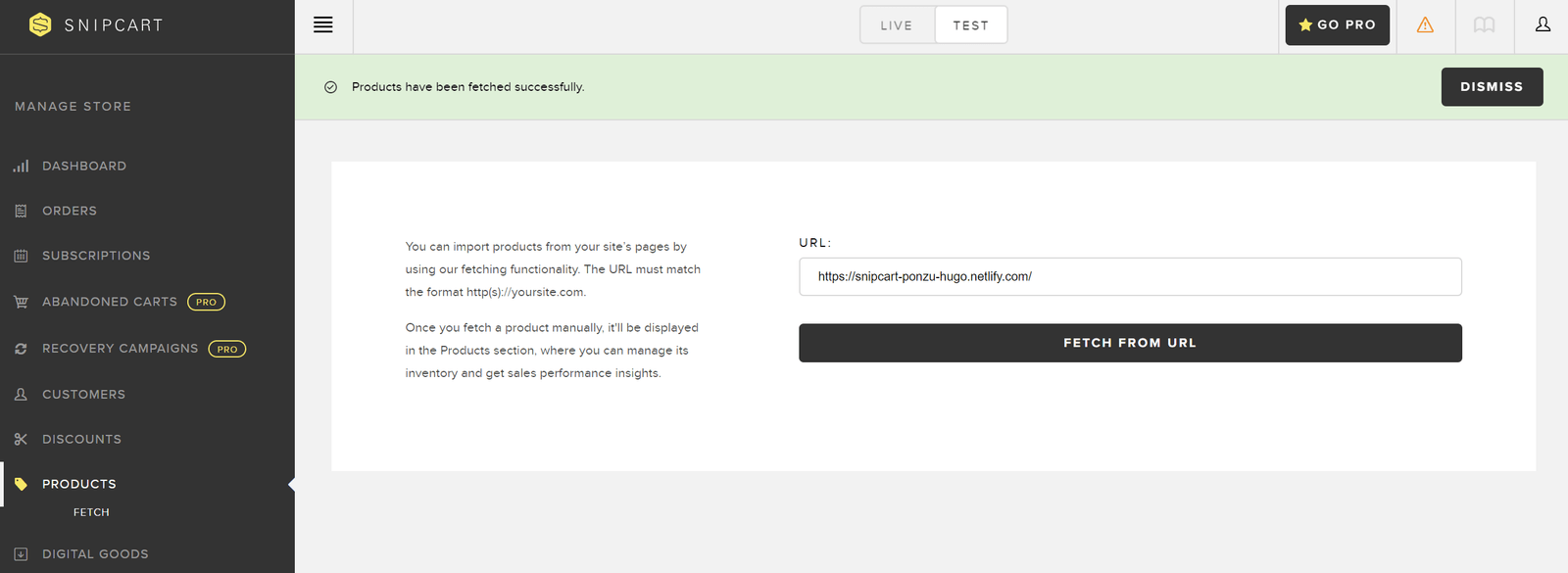Click the Subscriptions calendar icon
Viewport: 1568px width, 573px height.
pyautogui.click(x=21, y=256)
